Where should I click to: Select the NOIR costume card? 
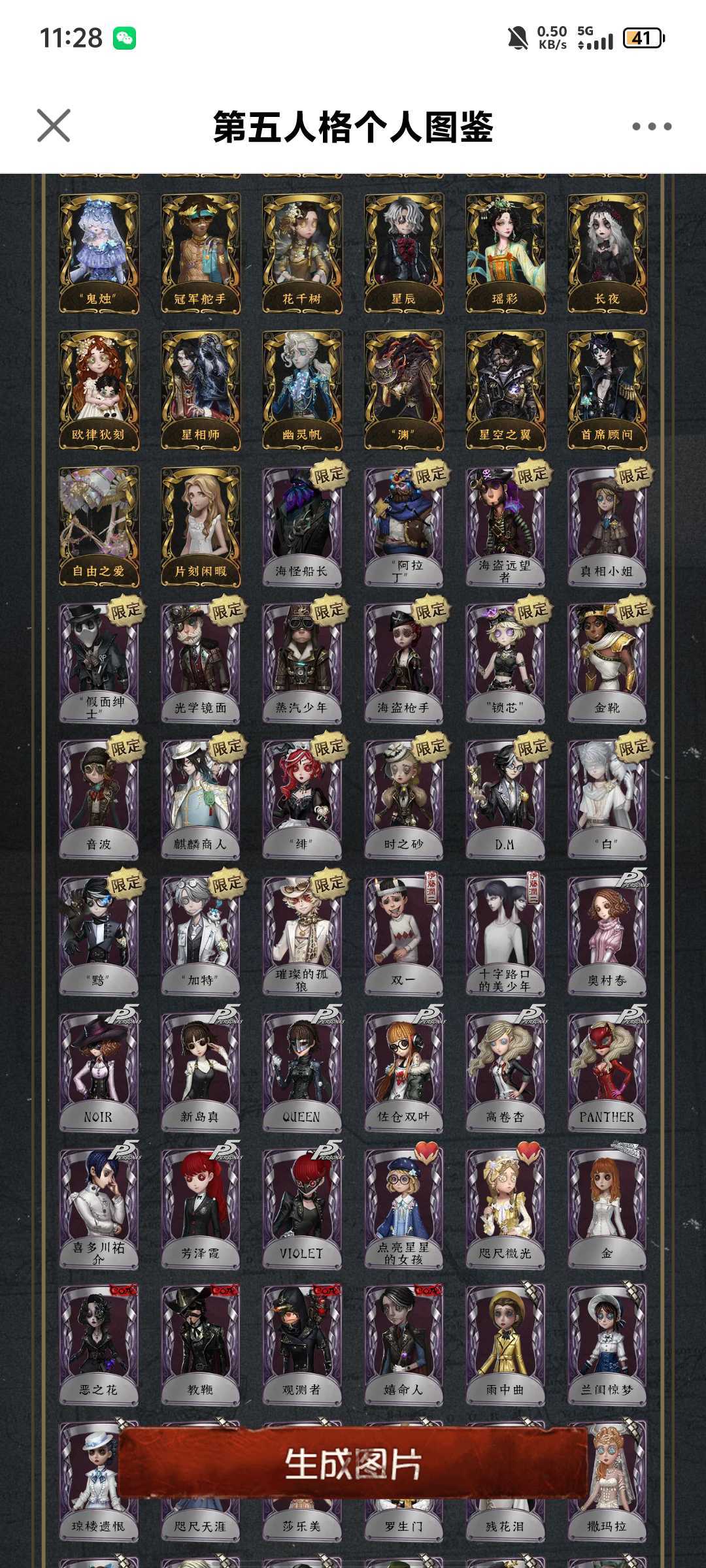(99, 1072)
